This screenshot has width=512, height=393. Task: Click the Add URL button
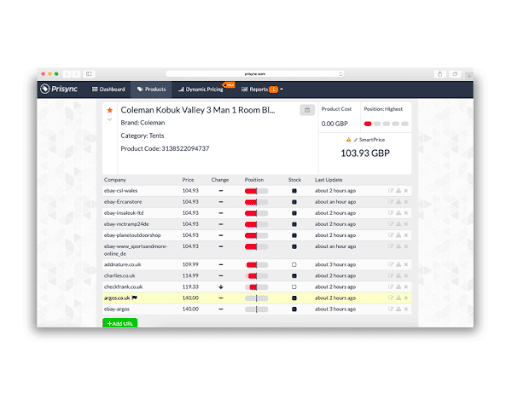[x=120, y=323]
